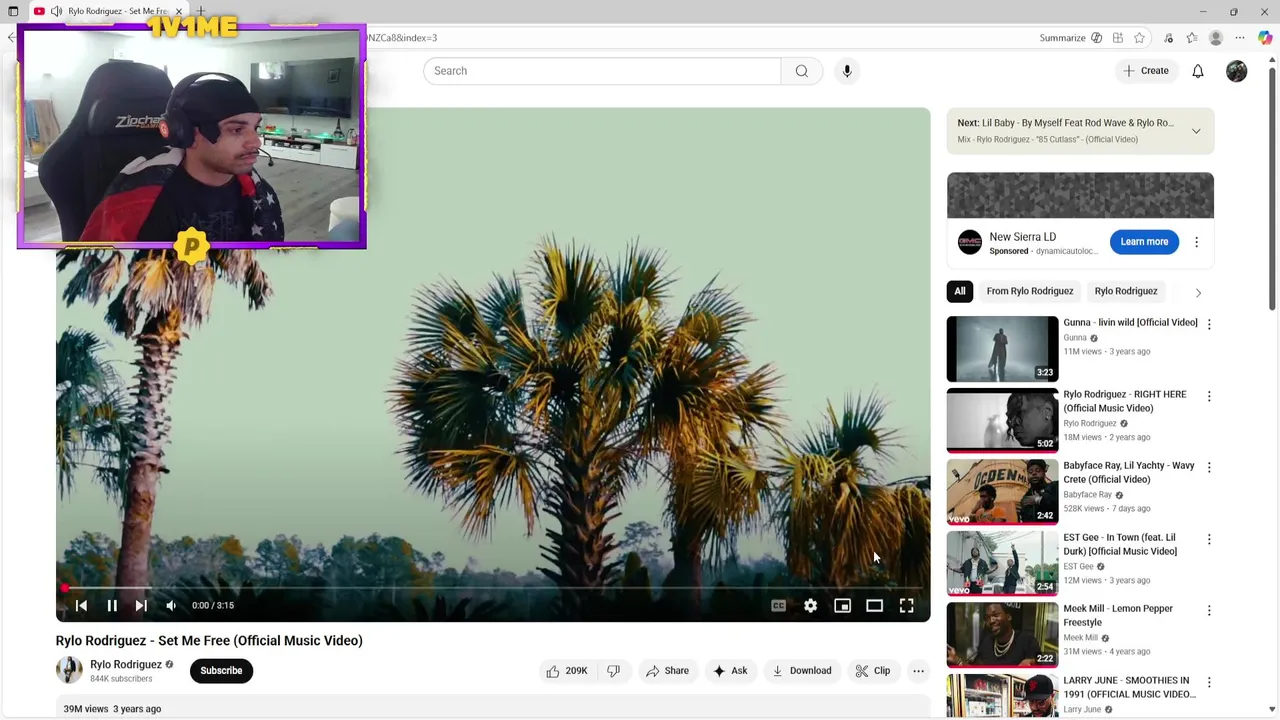
Task: Open options for EST Gee In Town
Action: click(1209, 539)
